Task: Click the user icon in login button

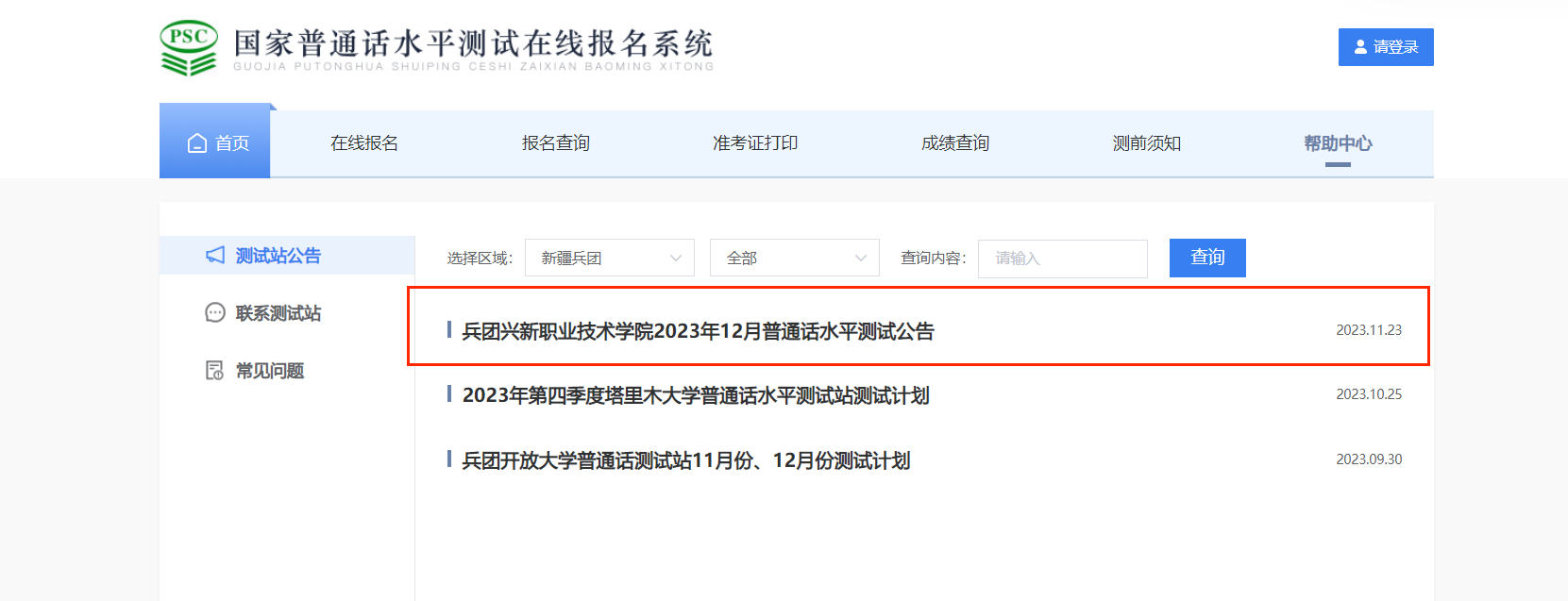Action: coord(1360,47)
